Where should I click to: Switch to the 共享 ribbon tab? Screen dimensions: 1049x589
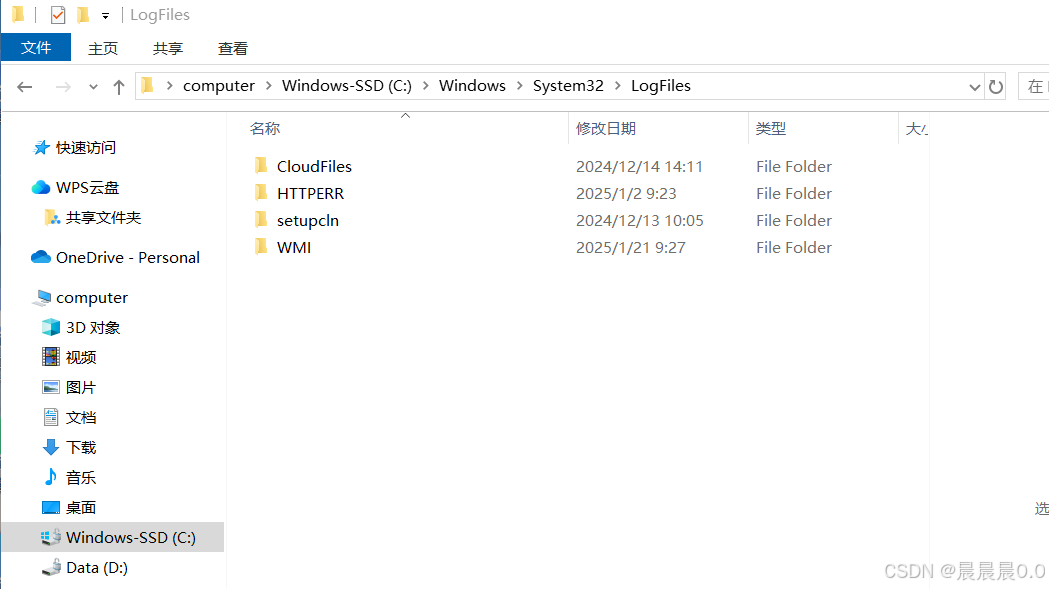(x=167, y=48)
